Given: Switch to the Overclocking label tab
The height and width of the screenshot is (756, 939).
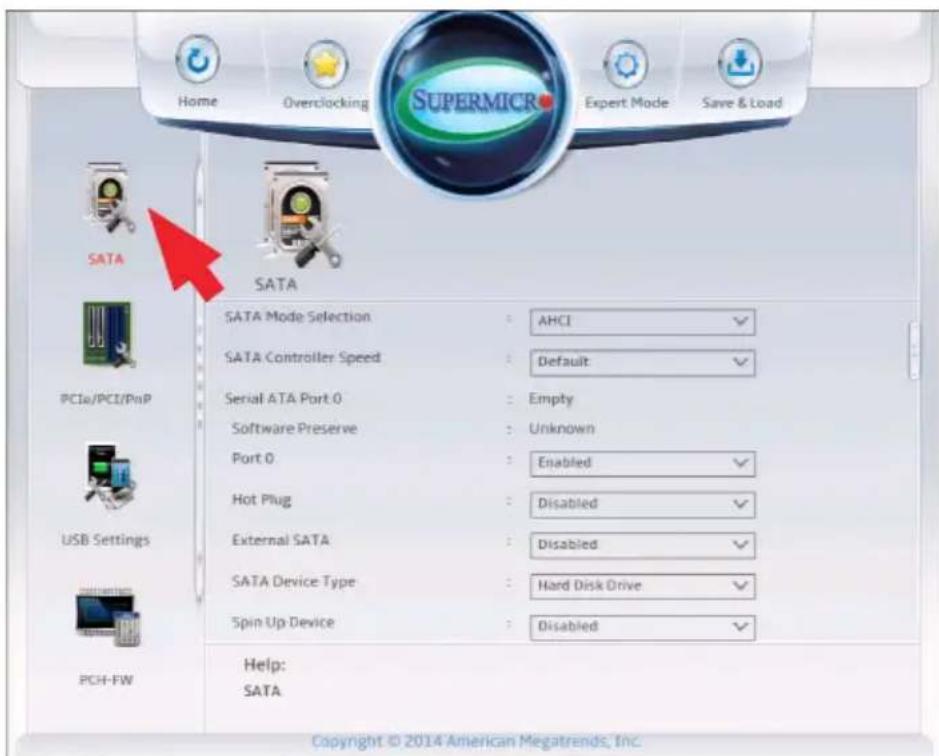Looking at the screenshot, I should click(326, 103).
